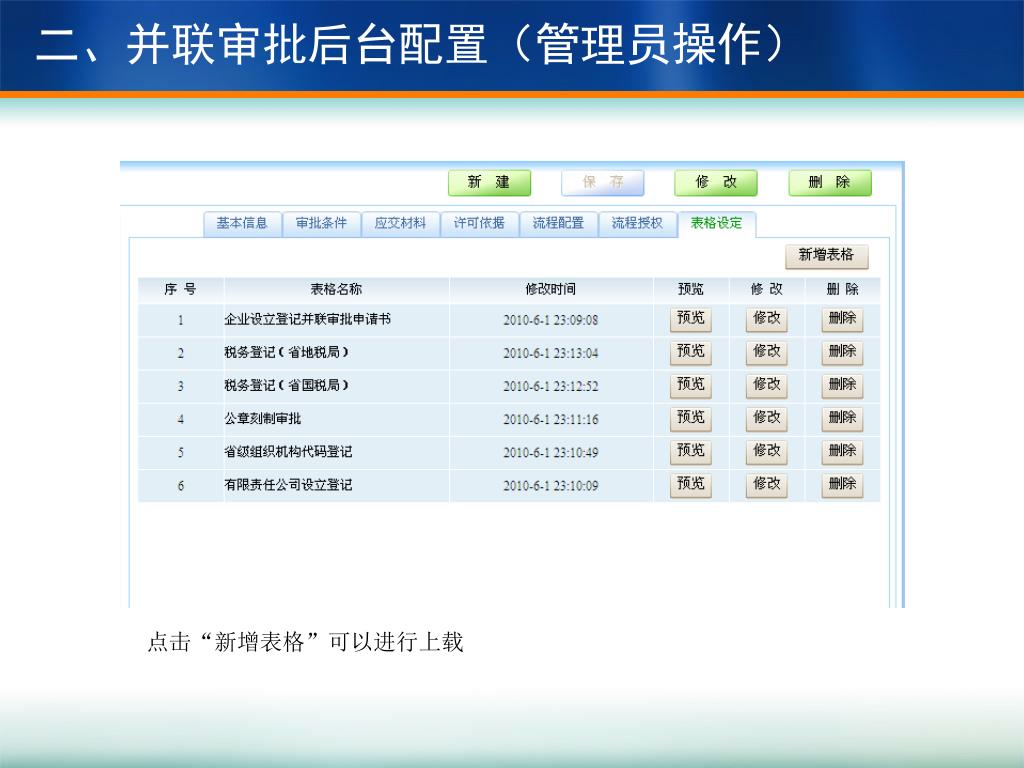The image size is (1024, 768).
Task: Click 修改 for 企业设立登记并联审批申请书 row
Action: coord(766,319)
